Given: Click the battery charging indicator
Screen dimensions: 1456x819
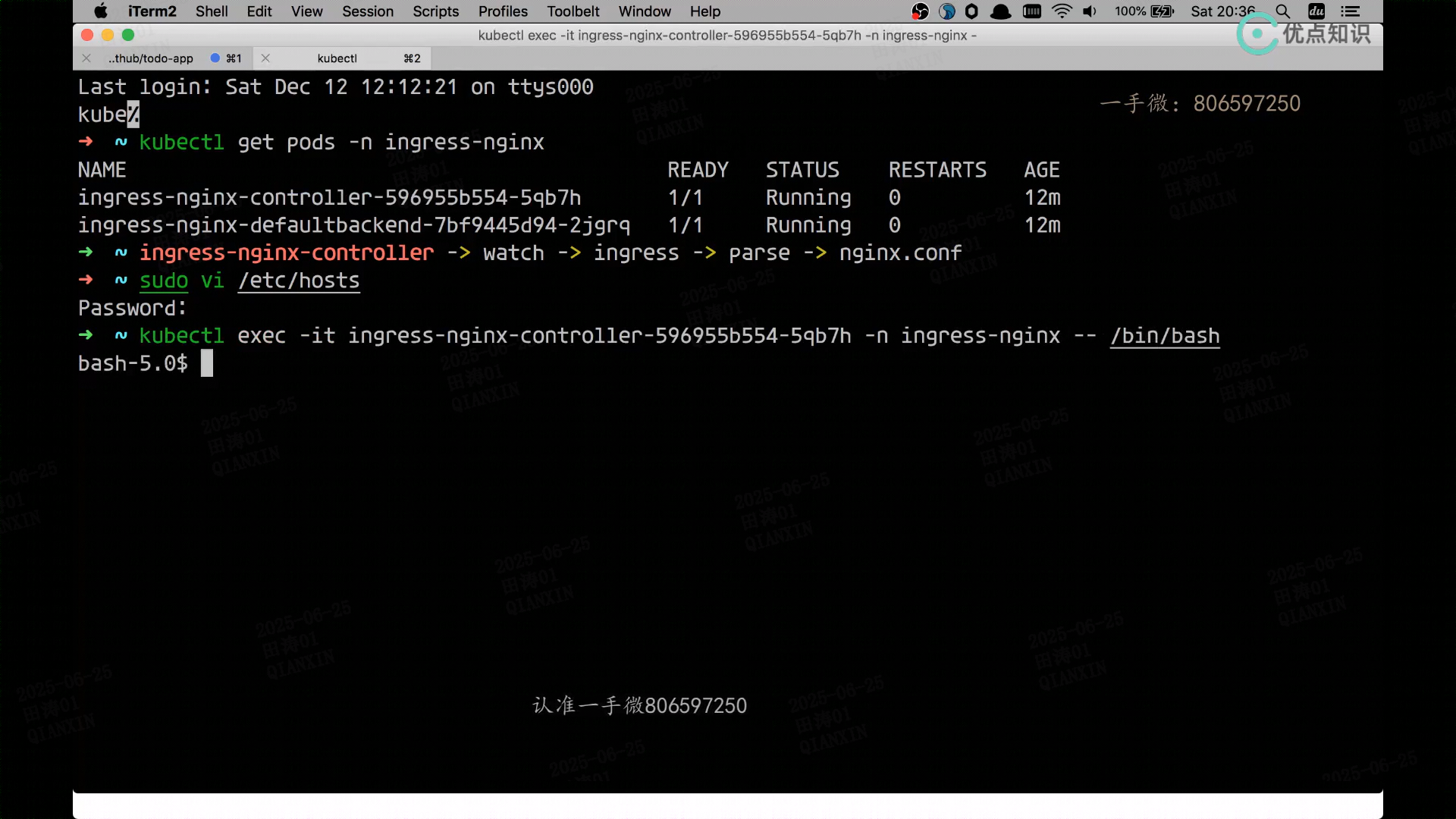Looking at the screenshot, I should [1162, 11].
